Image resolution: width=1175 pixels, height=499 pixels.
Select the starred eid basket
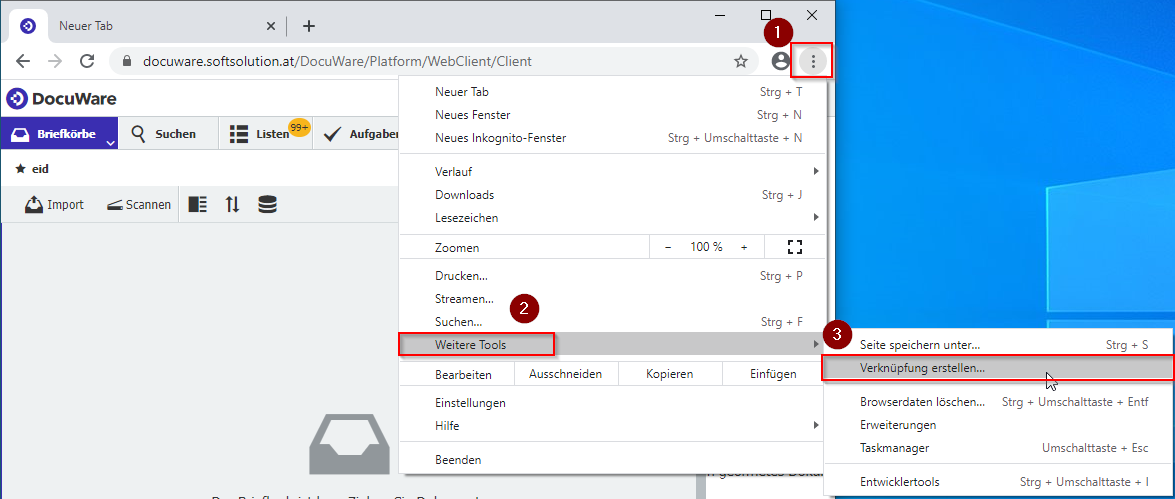point(32,169)
